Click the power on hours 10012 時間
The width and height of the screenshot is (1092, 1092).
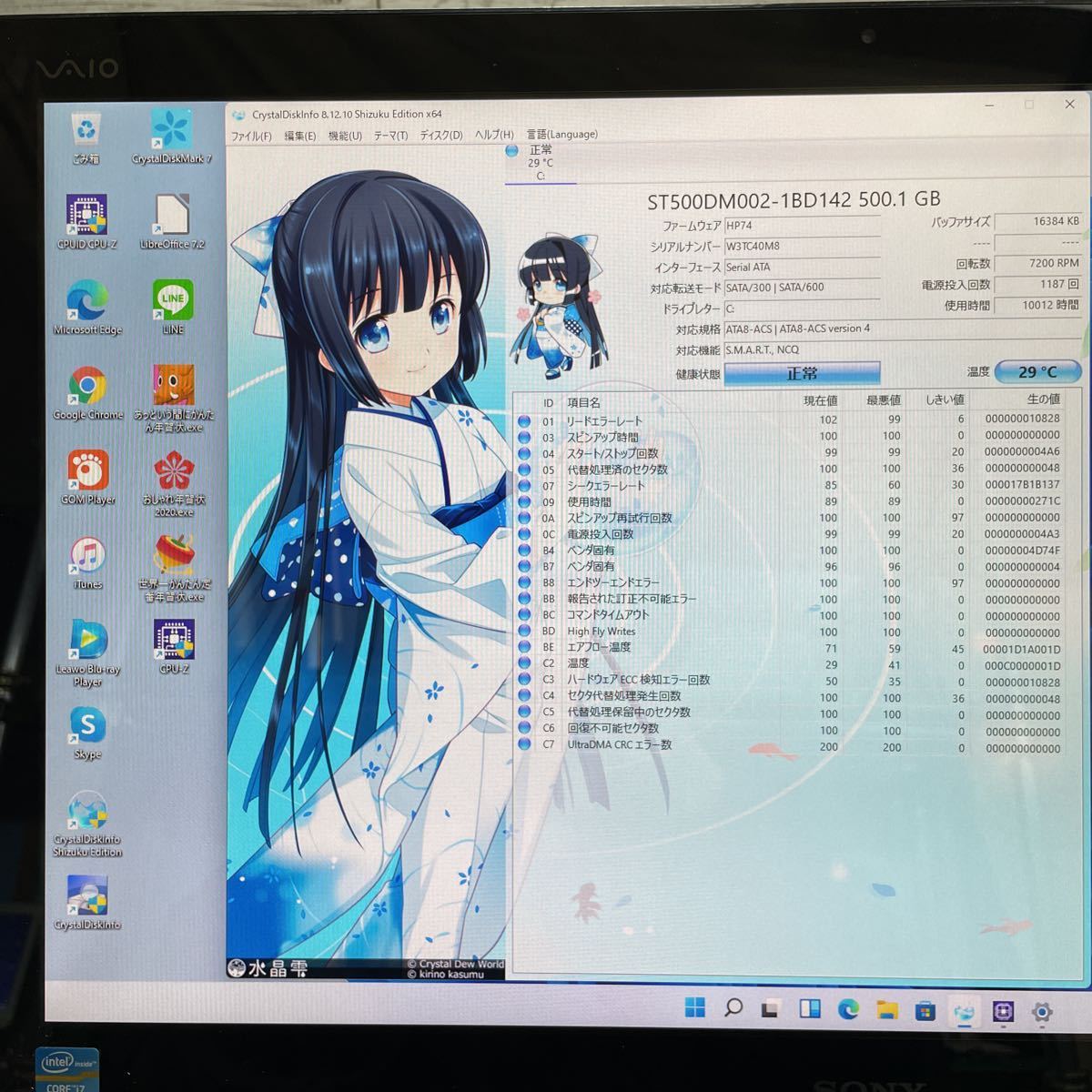[x=1038, y=305]
